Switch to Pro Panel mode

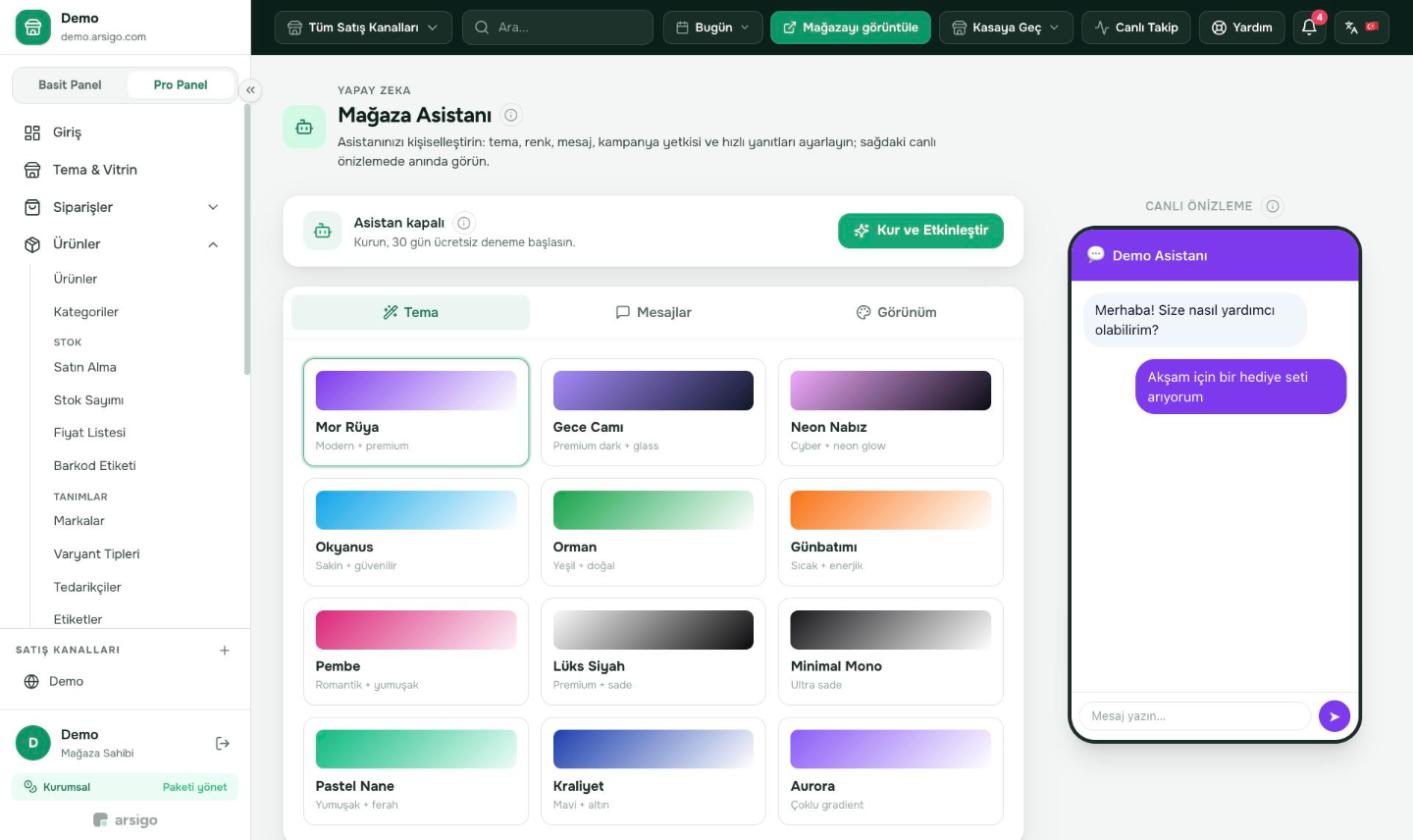coord(181,85)
